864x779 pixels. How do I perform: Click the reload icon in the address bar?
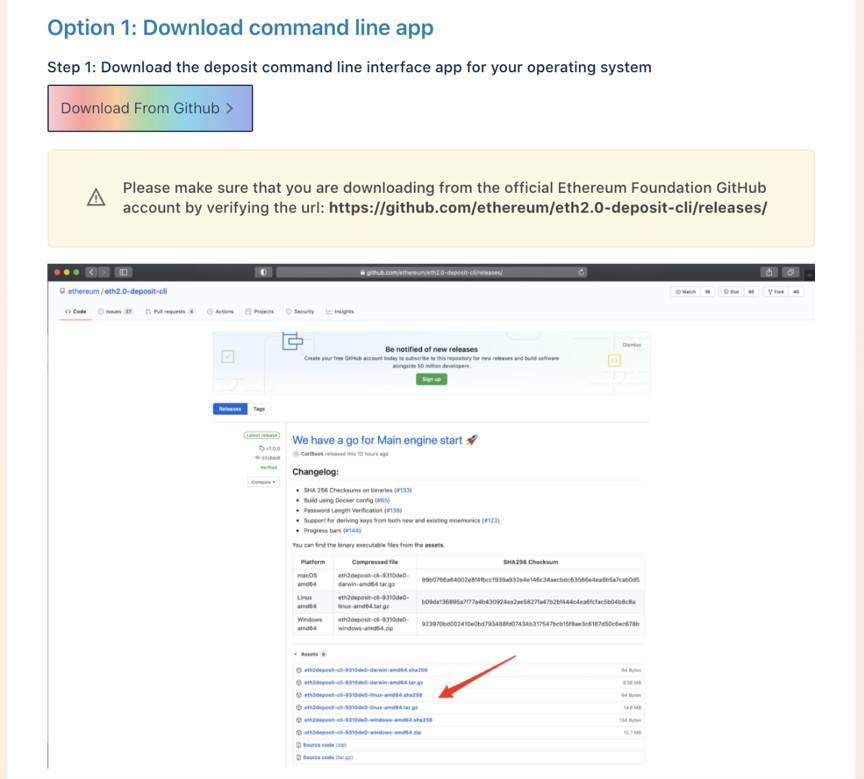click(581, 272)
